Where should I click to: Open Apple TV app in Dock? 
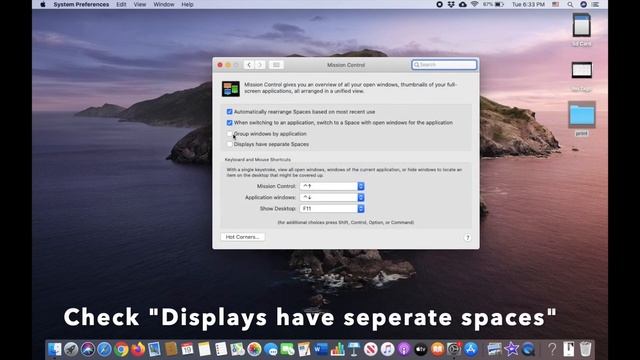point(421,349)
